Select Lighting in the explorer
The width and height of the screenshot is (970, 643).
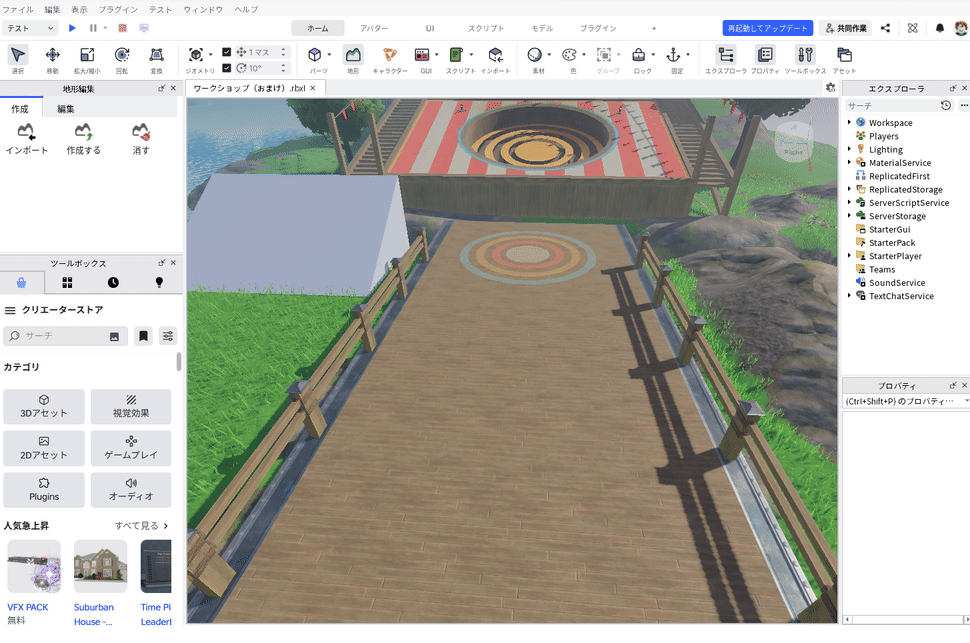coord(885,149)
